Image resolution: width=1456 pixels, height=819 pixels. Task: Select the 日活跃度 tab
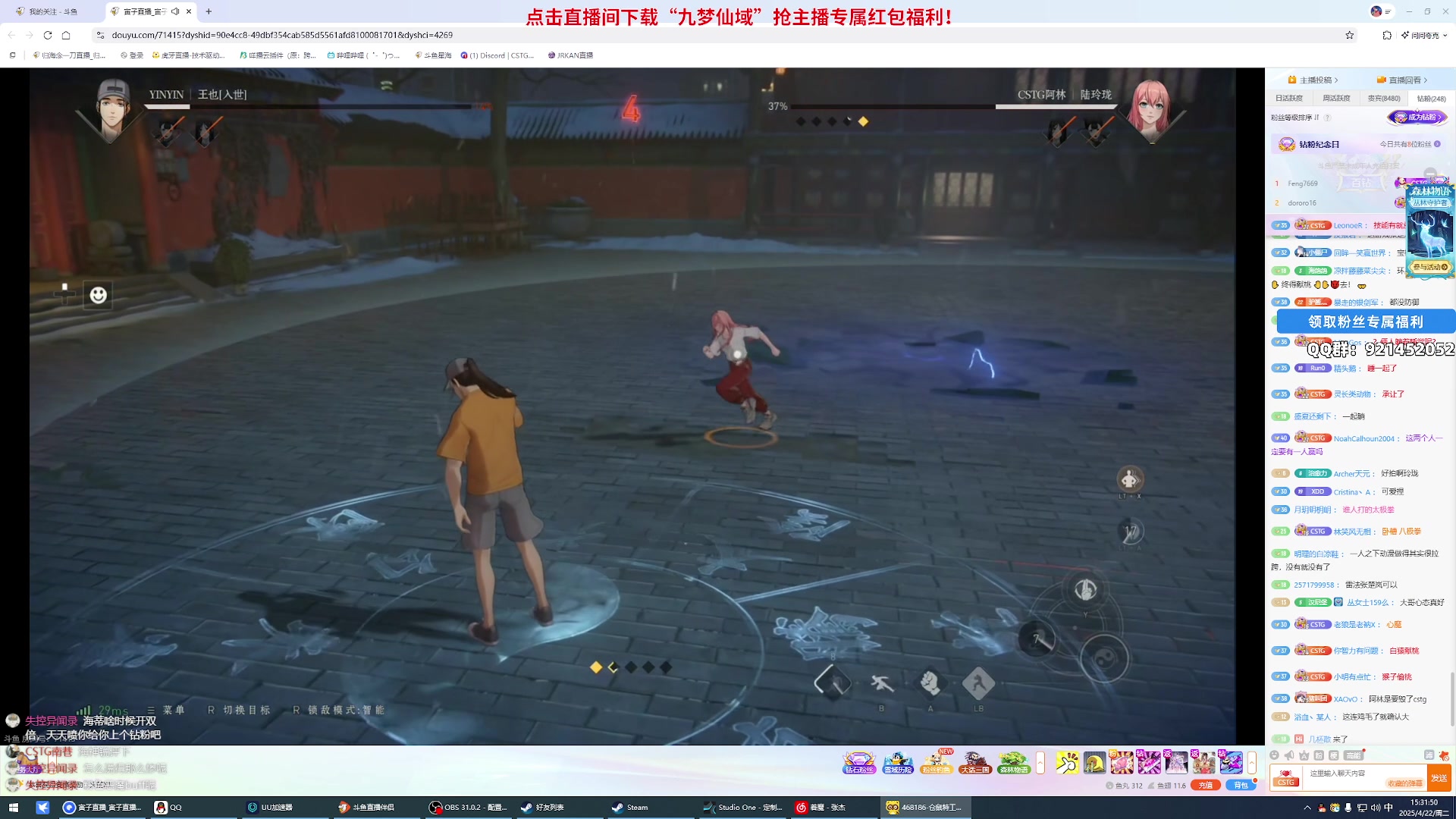pos(1288,99)
